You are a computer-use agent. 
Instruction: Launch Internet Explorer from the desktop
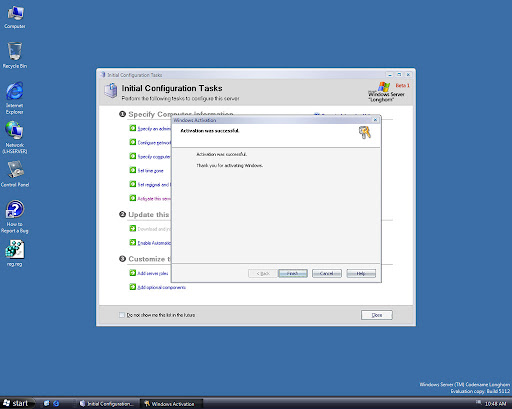(x=15, y=98)
